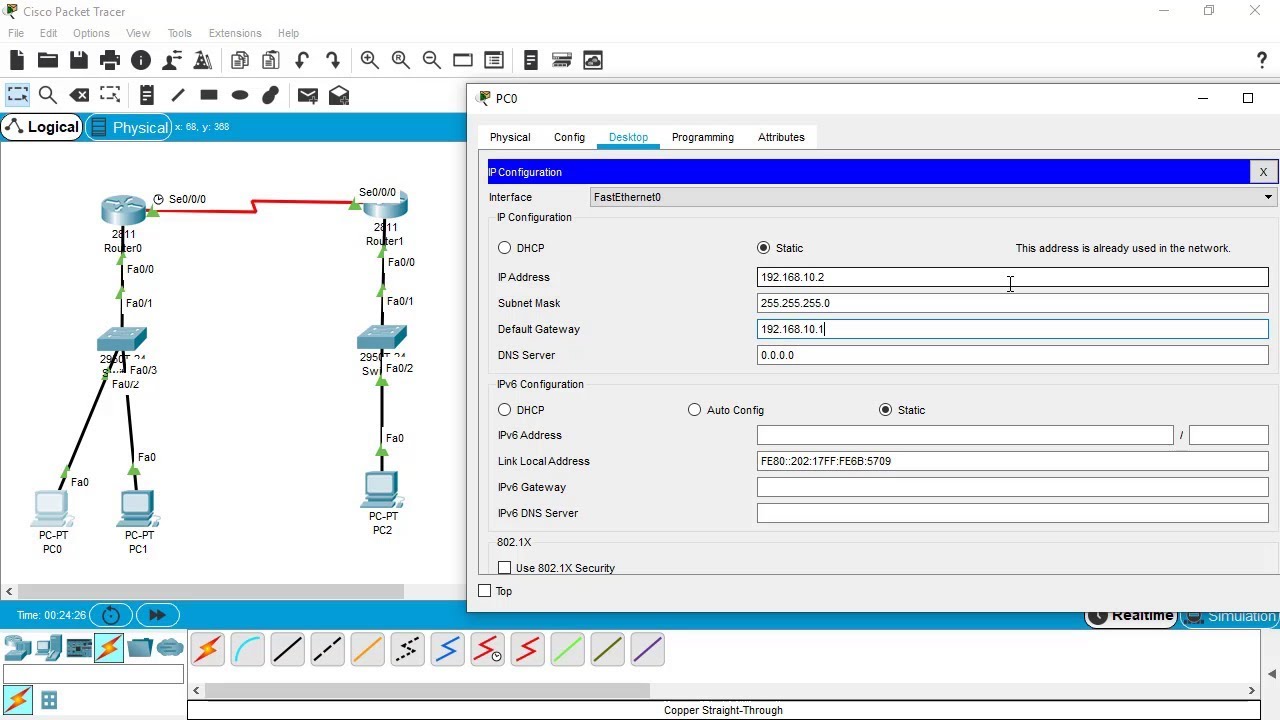Click the connections palette horizontal scrollbar

427,690
